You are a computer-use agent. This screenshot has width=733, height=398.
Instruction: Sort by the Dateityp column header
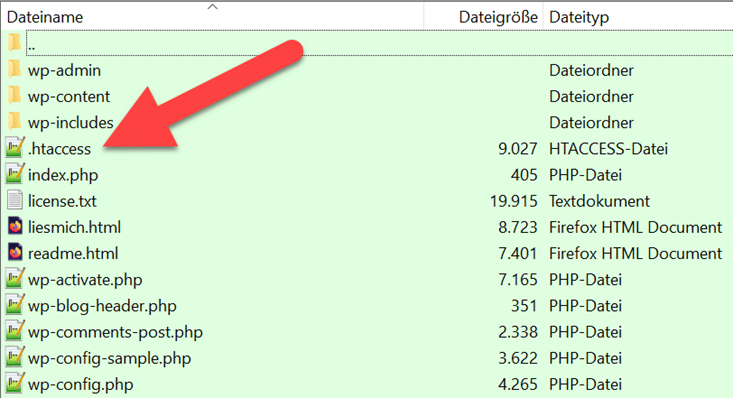click(579, 17)
